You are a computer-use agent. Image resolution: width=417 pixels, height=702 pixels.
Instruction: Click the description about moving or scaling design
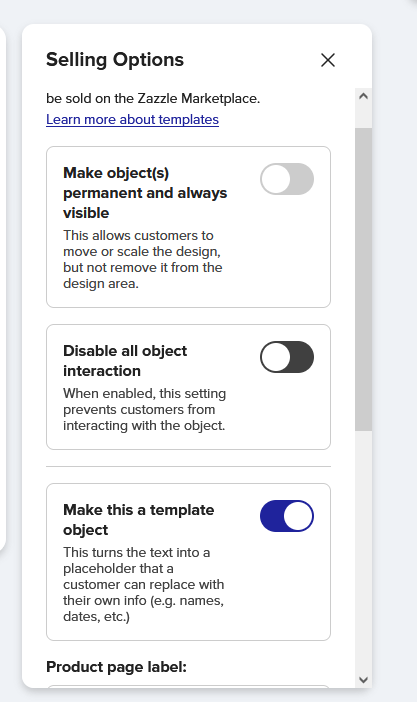pyautogui.click(x=143, y=259)
